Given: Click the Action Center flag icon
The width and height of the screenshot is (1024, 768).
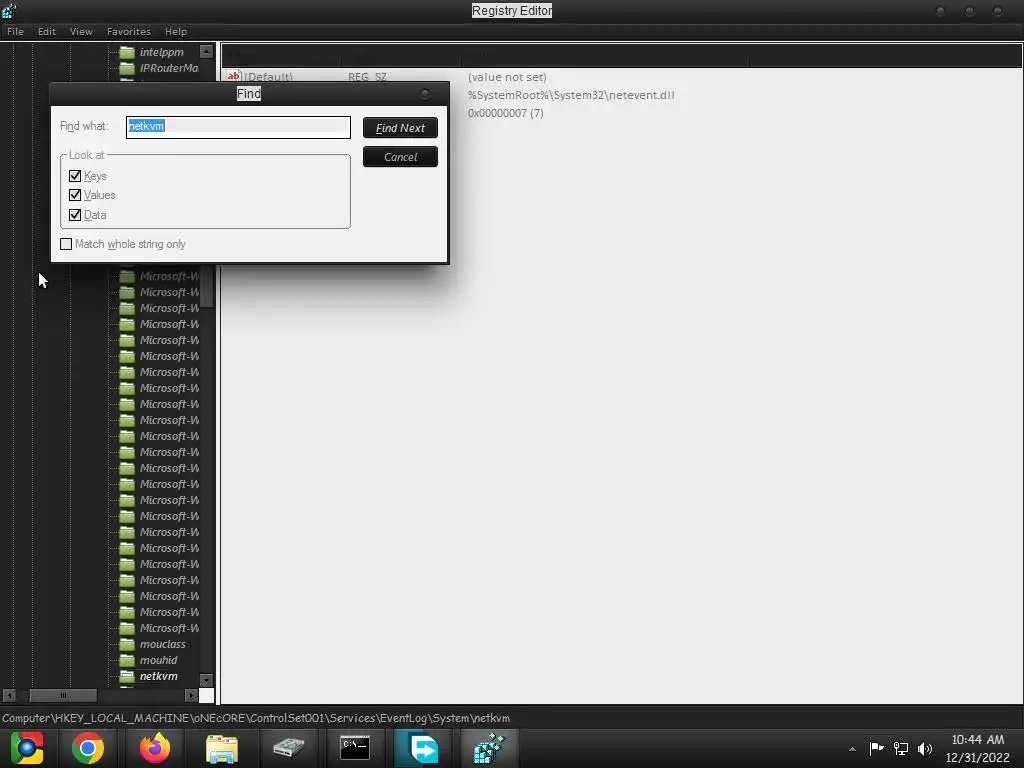Looking at the screenshot, I should pos(876,748).
